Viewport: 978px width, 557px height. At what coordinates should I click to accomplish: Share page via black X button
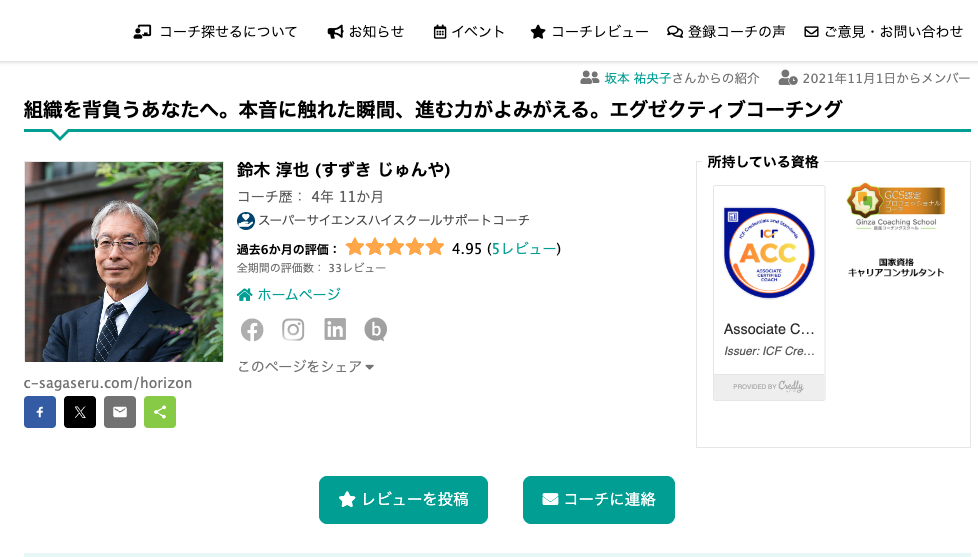pos(80,412)
